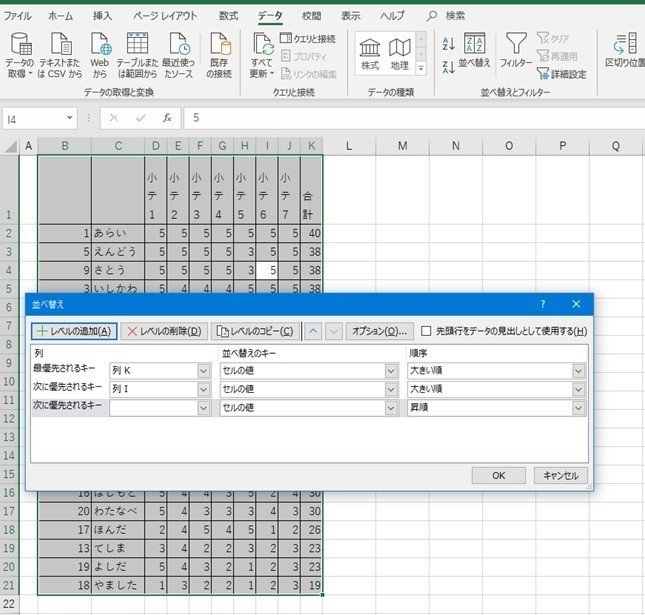Confirm sort with OK button
Image resolution: width=645 pixels, height=615 pixels.
pyautogui.click(x=499, y=476)
